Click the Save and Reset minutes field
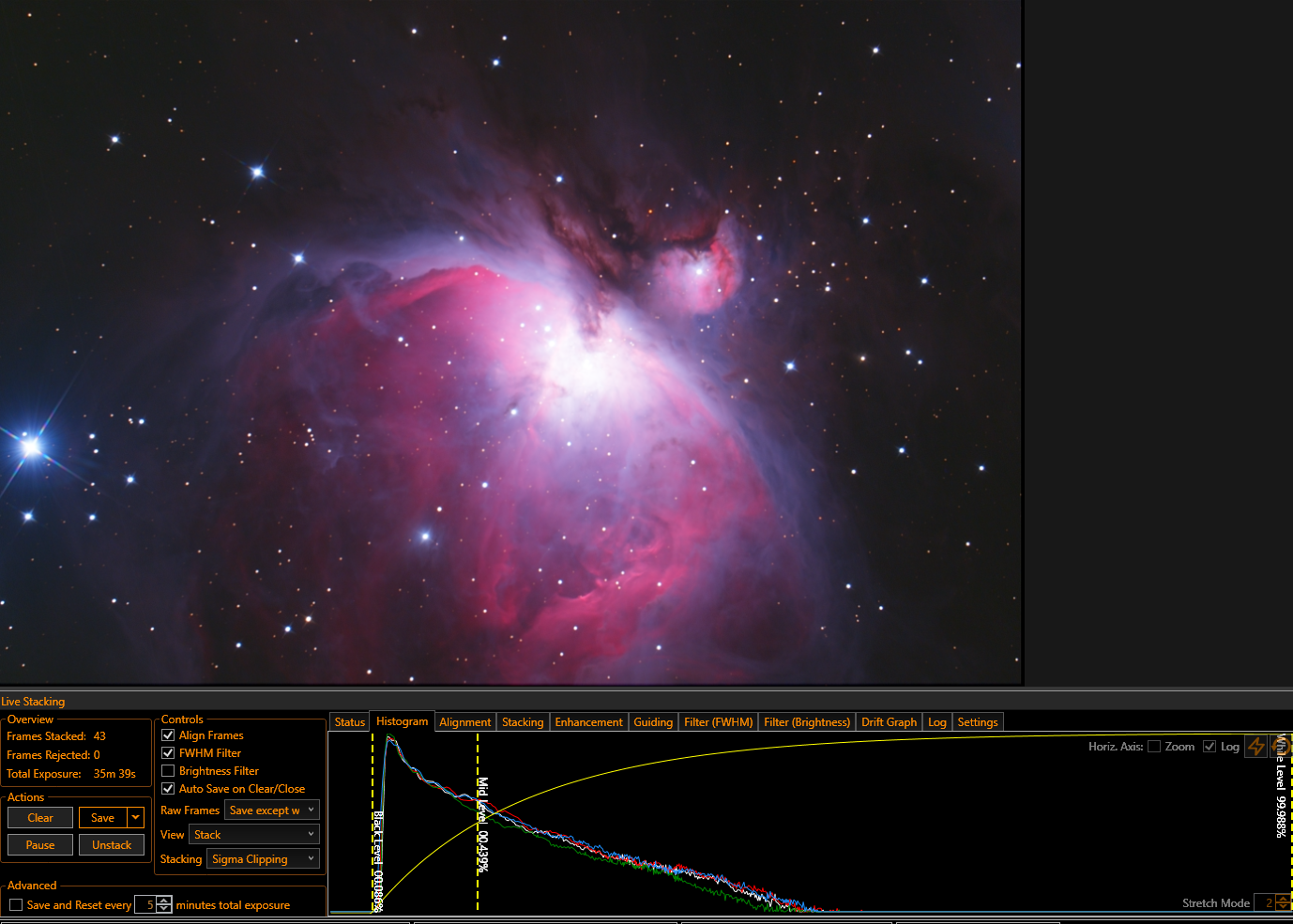 click(x=146, y=905)
